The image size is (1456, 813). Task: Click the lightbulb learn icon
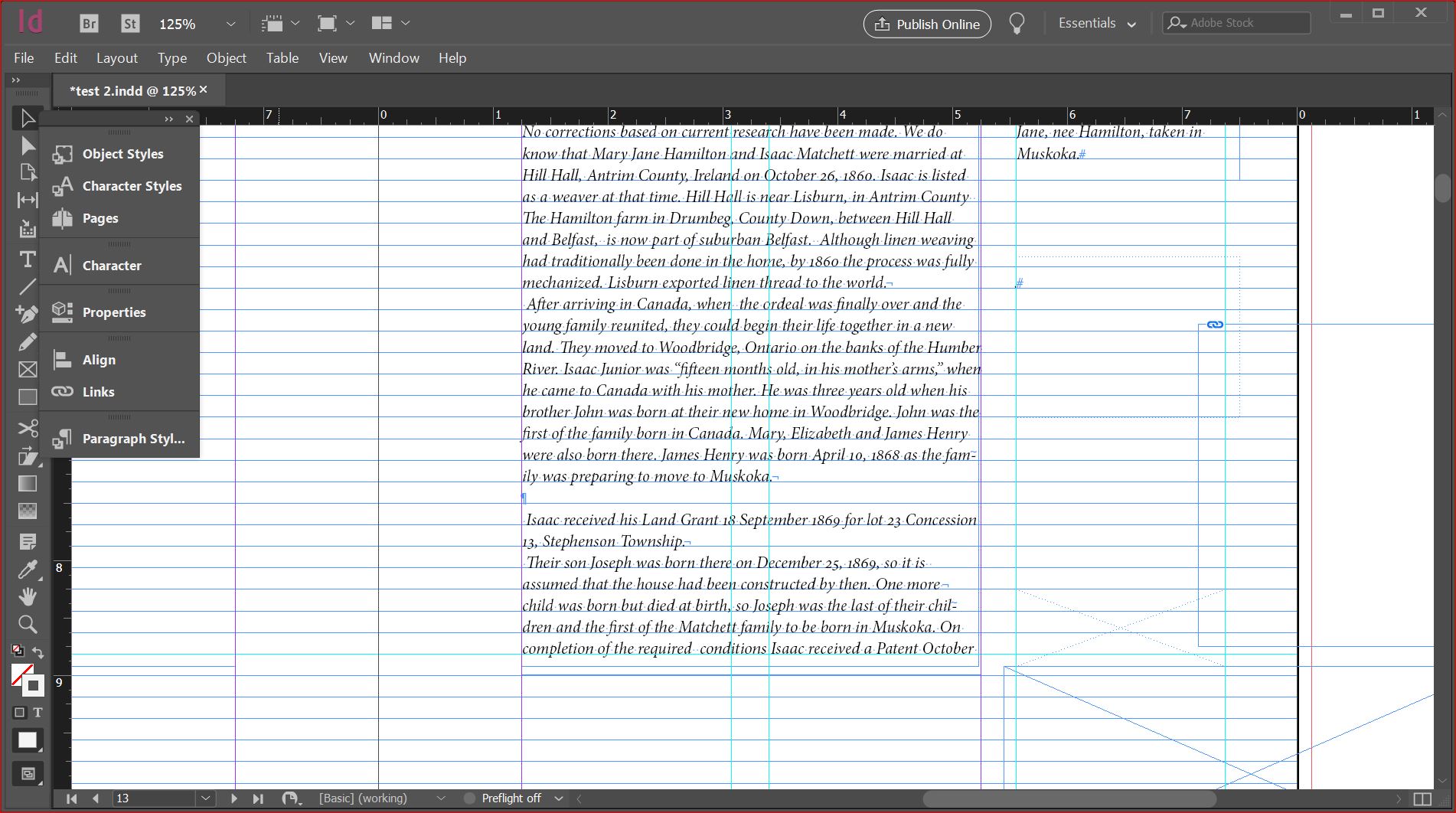click(x=1017, y=24)
